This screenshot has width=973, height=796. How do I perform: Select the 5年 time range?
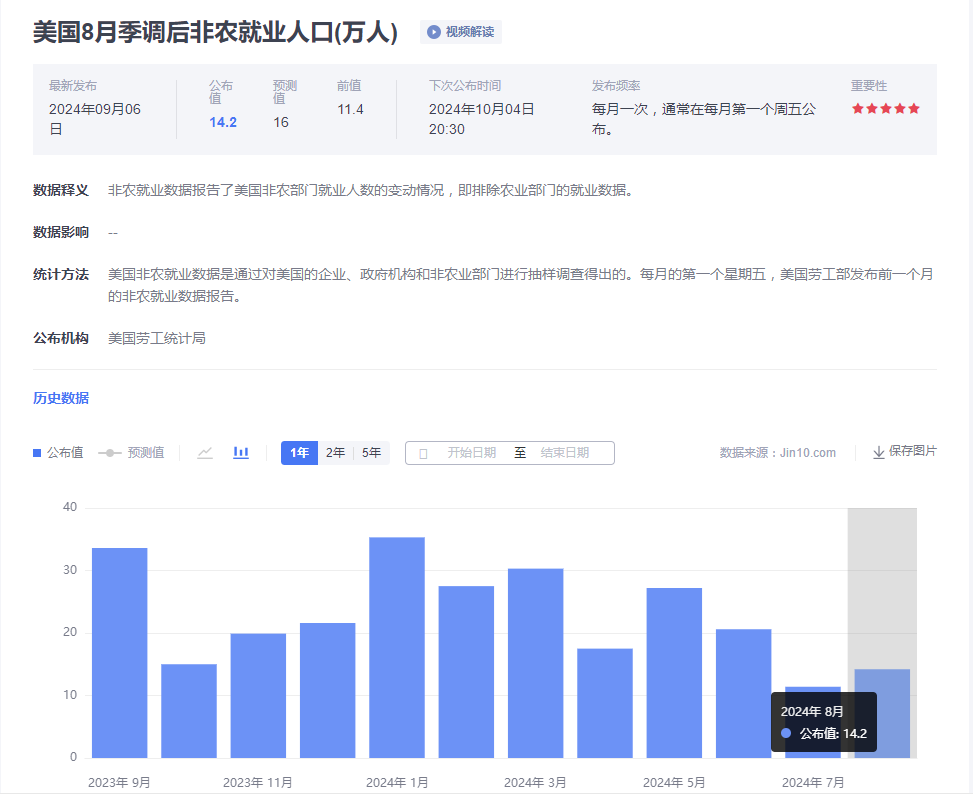pyautogui.click(x=371, y=453)
